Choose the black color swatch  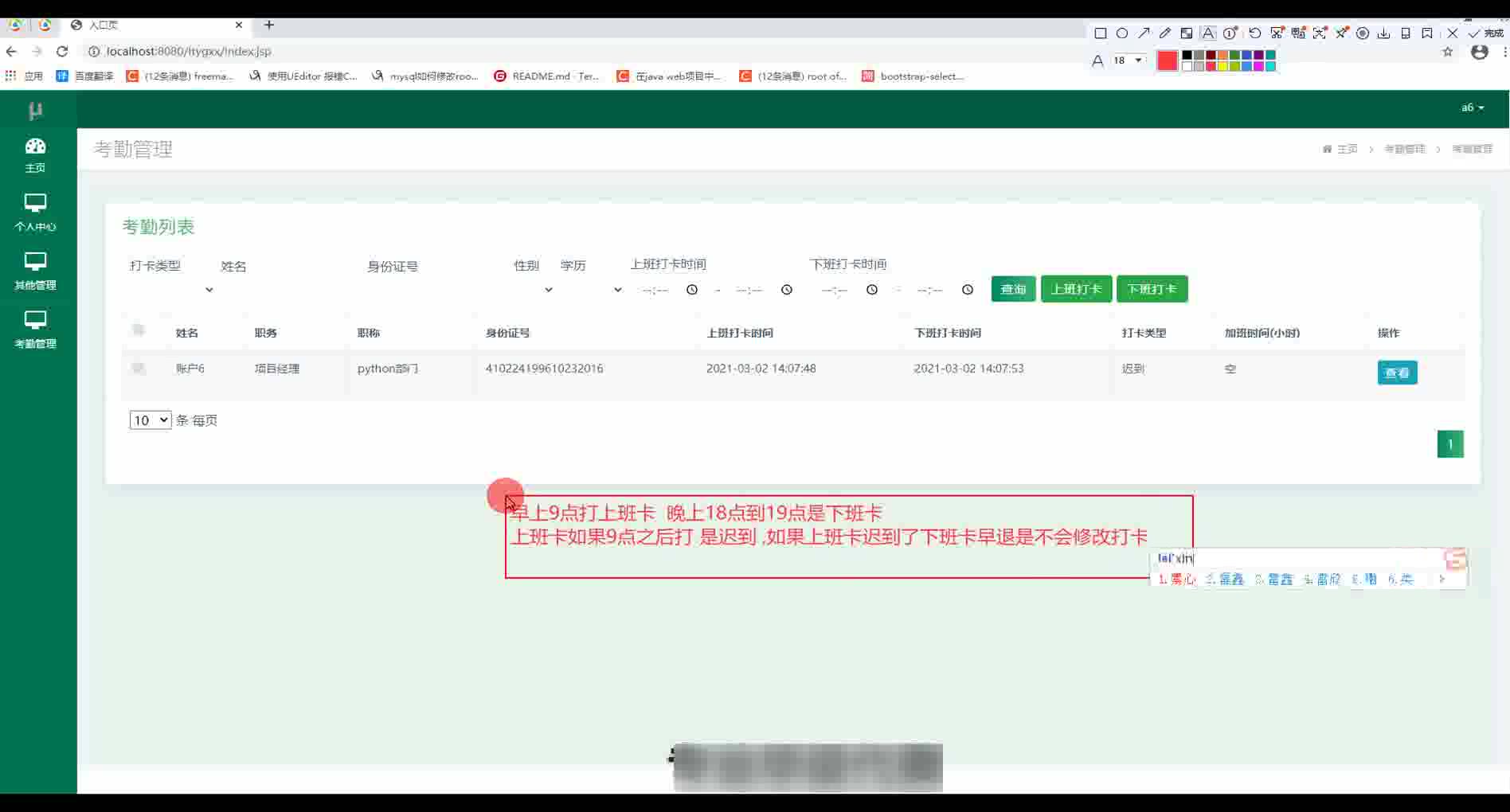[1187, 56]
